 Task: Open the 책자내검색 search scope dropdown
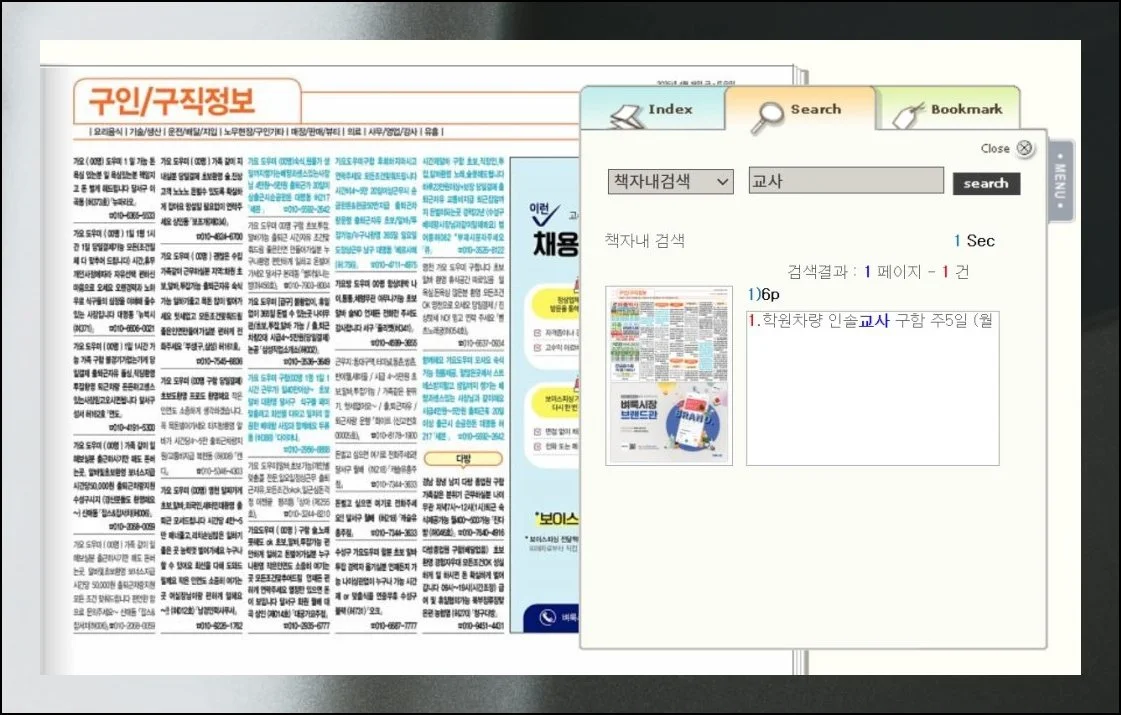[670, 181]
